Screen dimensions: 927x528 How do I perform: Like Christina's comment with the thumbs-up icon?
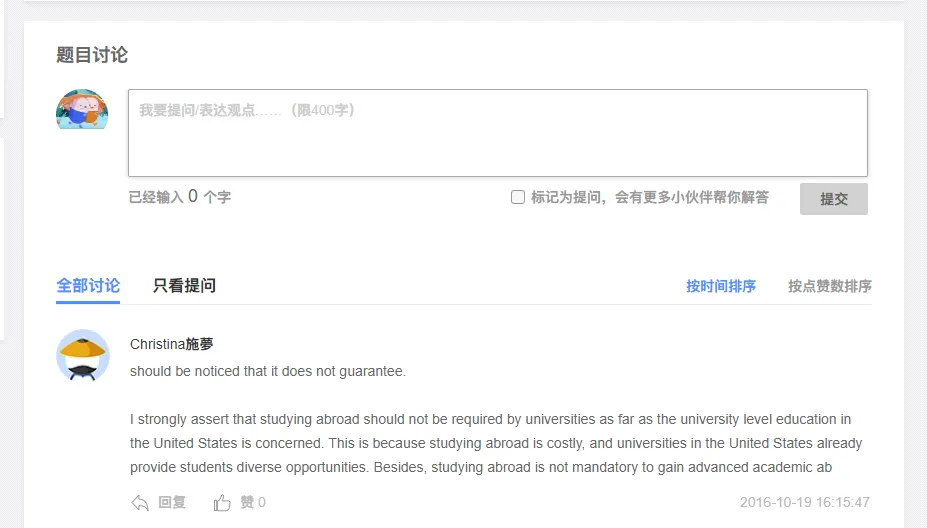pos(222,503)
